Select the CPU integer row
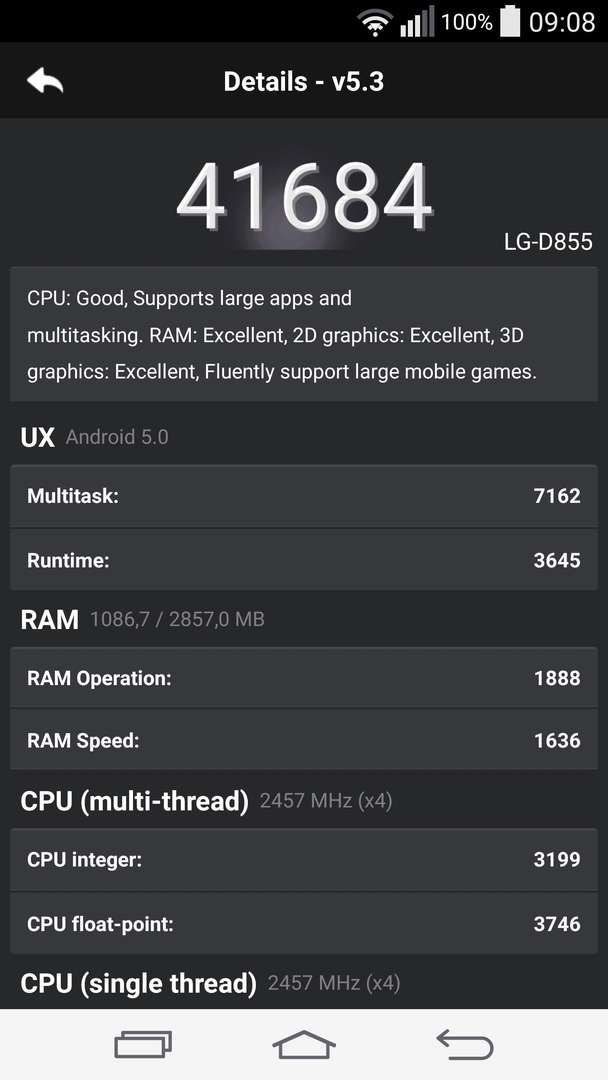This screenshot has width=608, height=1080. click(x=304, y=860)
